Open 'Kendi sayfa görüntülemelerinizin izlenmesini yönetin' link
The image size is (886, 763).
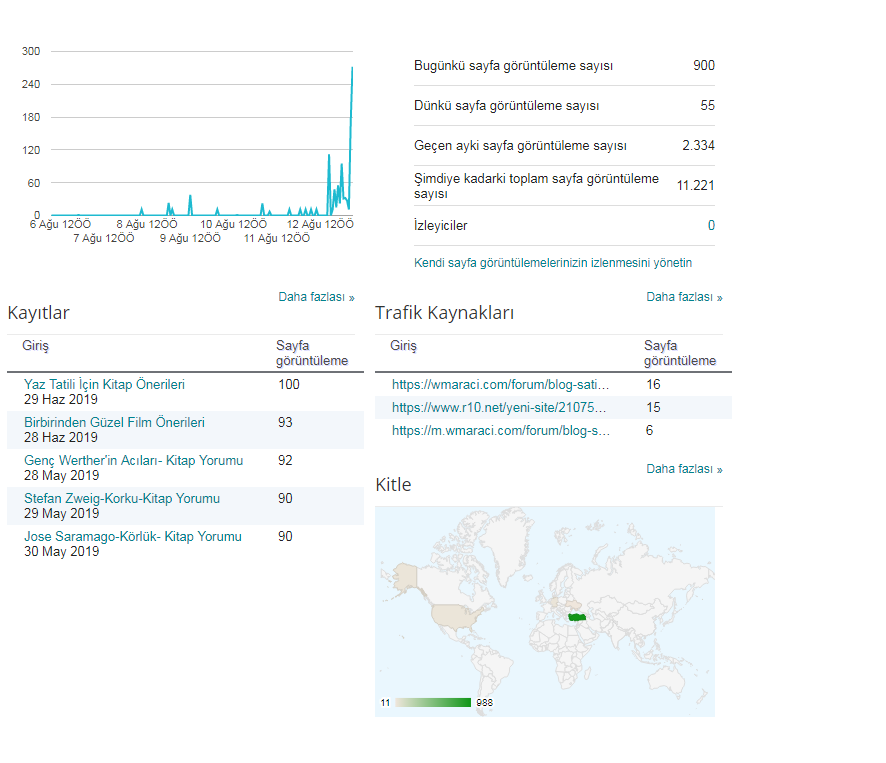tap(553, 263)
